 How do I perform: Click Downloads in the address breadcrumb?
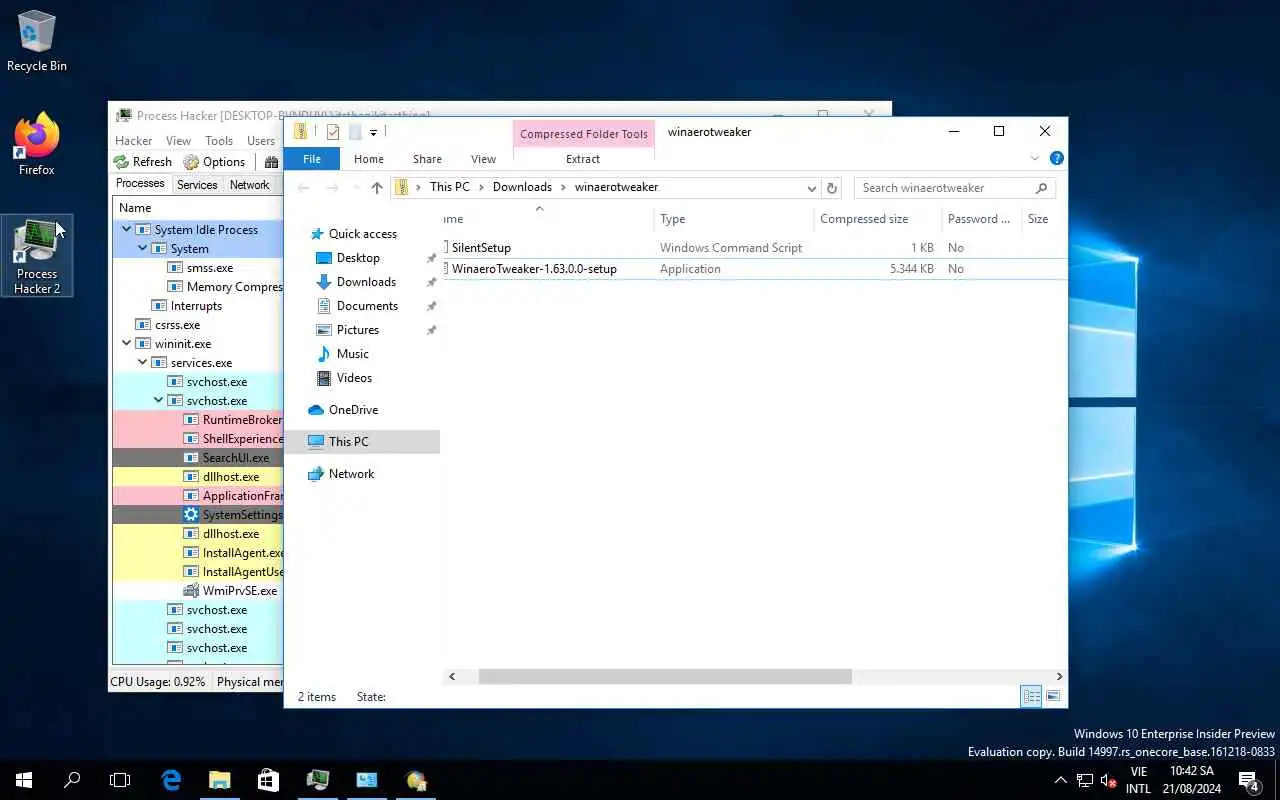522,188
